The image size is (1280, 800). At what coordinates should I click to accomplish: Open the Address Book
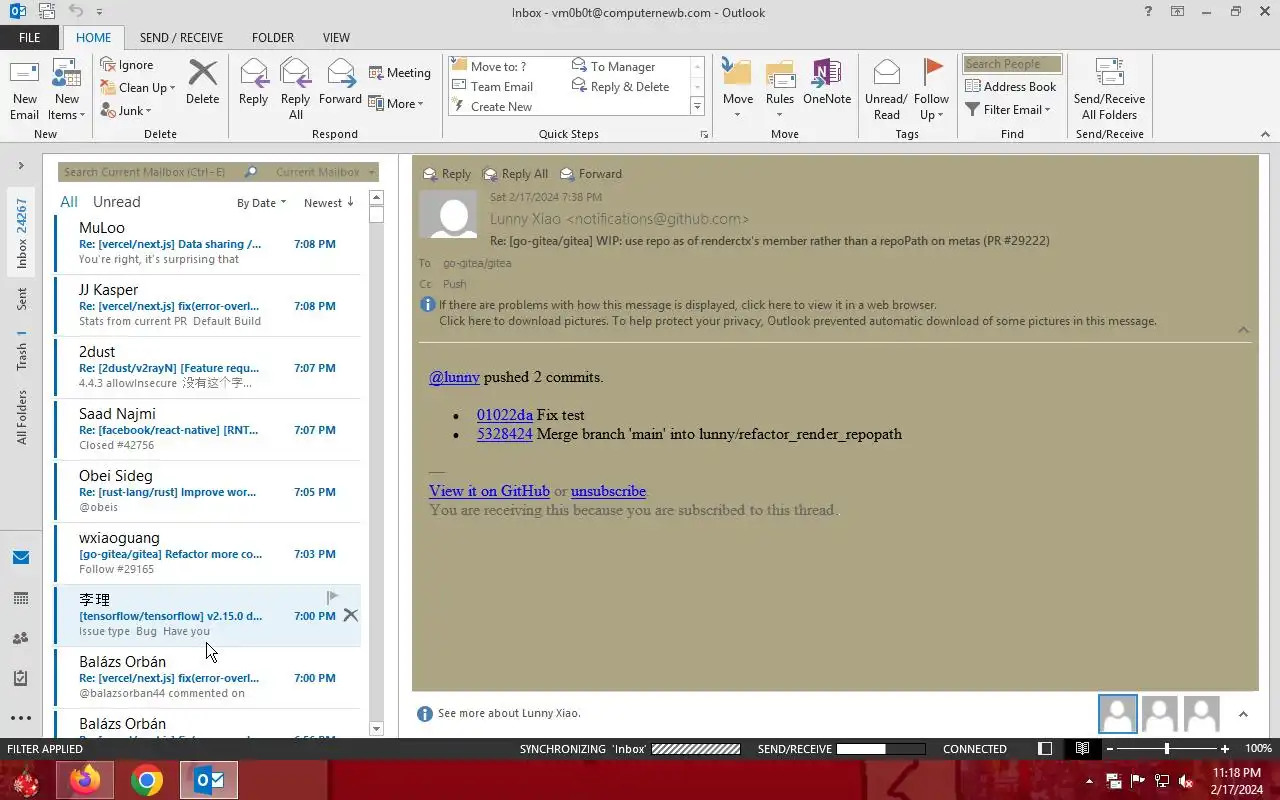pyautogui.click(x=1011, y=87)
